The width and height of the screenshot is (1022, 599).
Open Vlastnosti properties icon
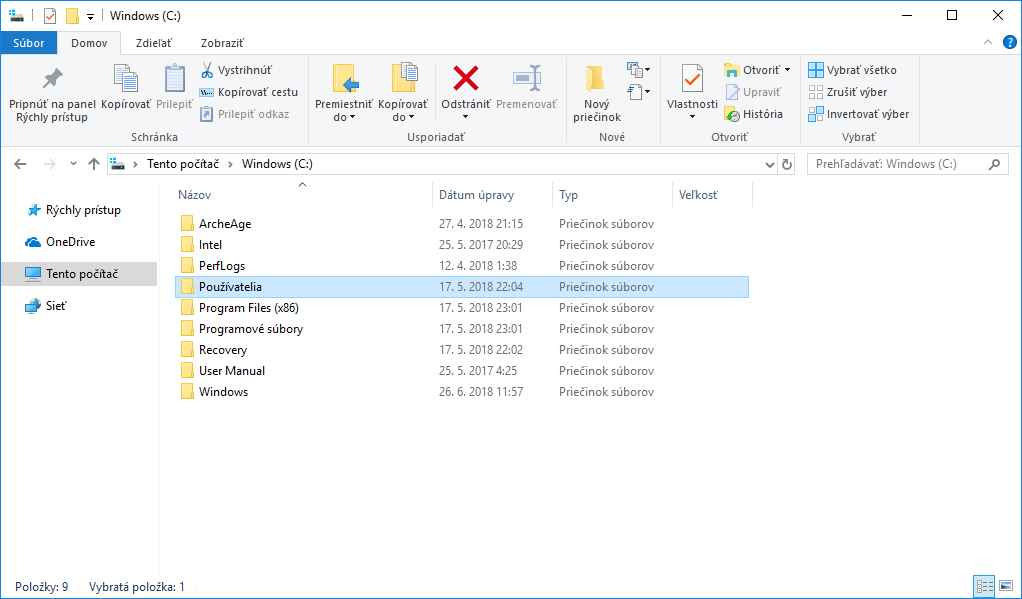692,78
